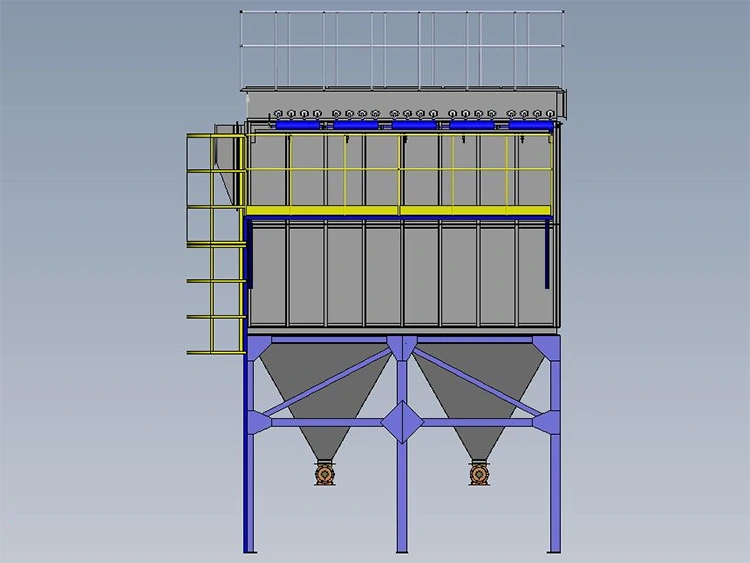Select the left hopper's orange rotary valve

pyautogui.click(x=325, y=474)
